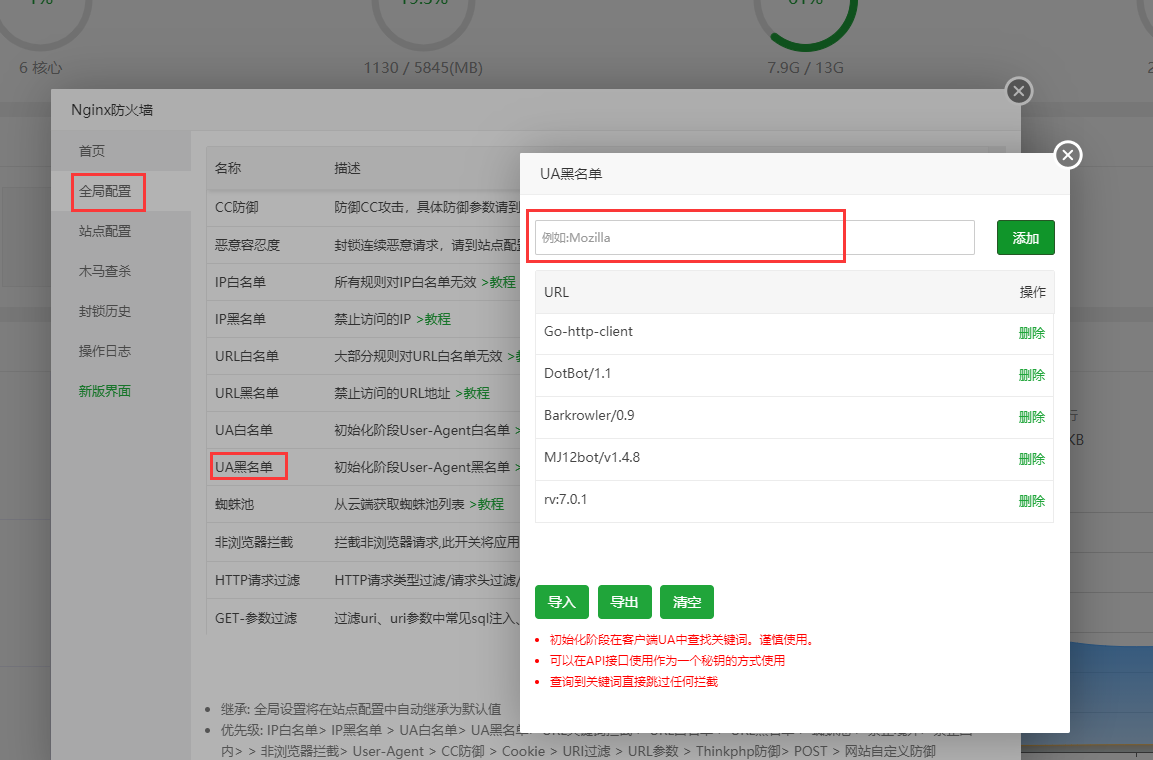The image size is (1153, 760).
Task: Select the 蜘蛛池 rule name
Action: point(235,504)
